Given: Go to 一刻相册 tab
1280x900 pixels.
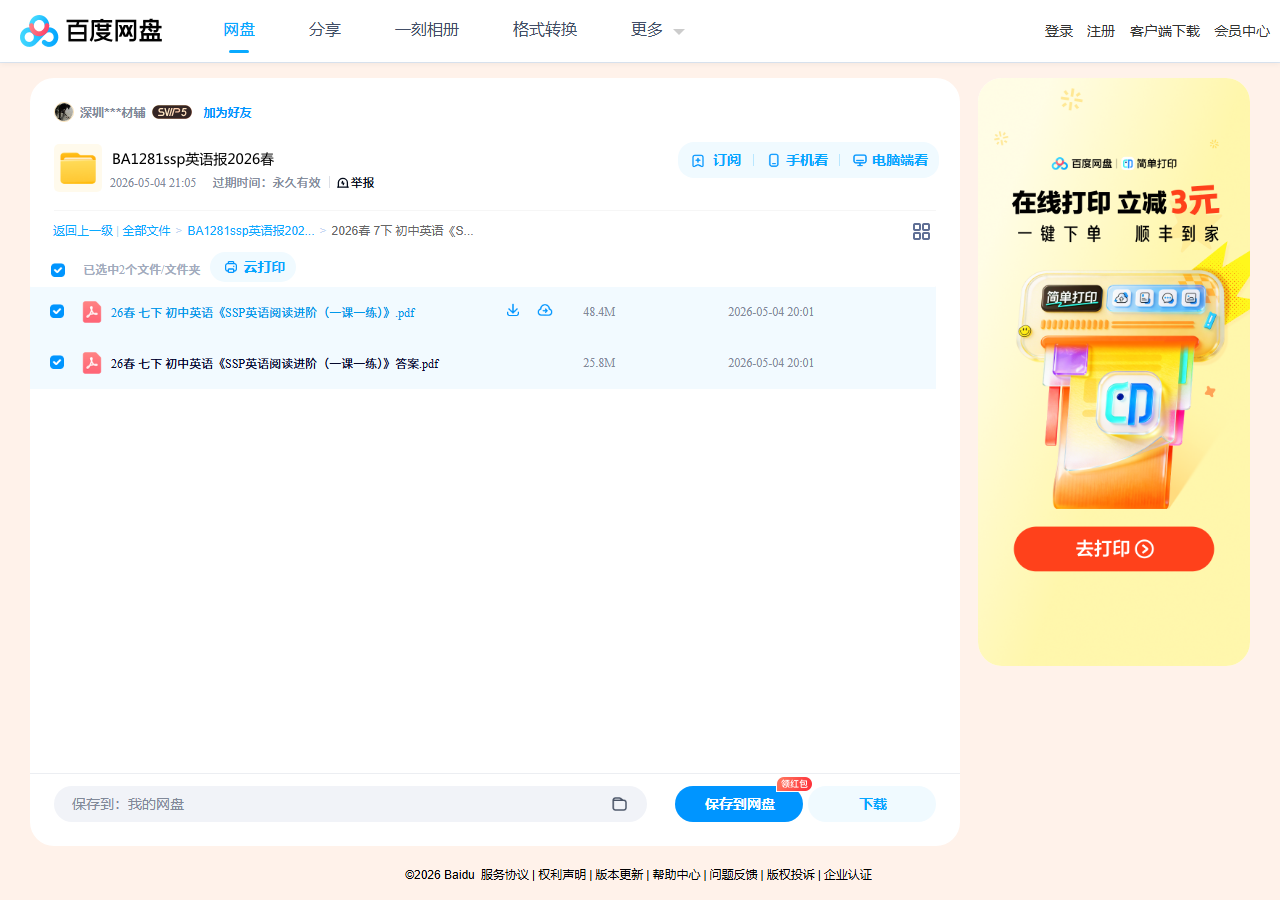Looking at the screenshot, I should 427,30.
